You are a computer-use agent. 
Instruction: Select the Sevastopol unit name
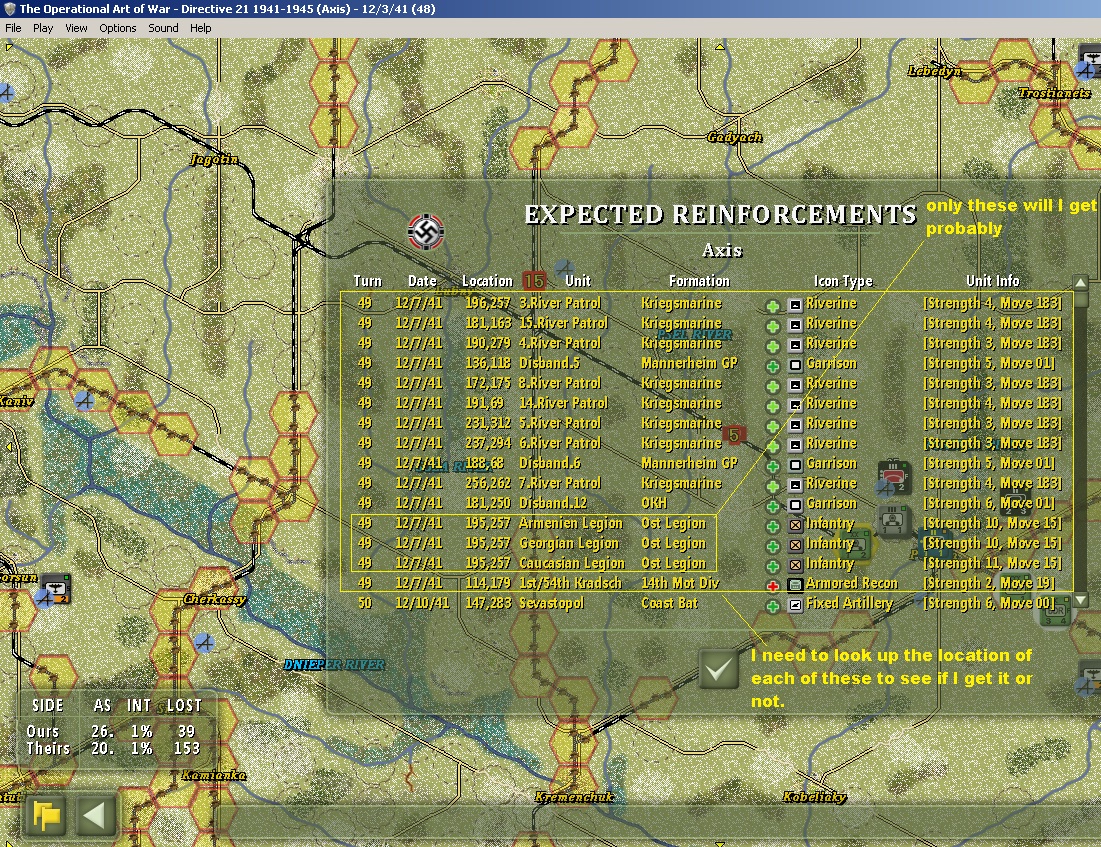[551, 603]
